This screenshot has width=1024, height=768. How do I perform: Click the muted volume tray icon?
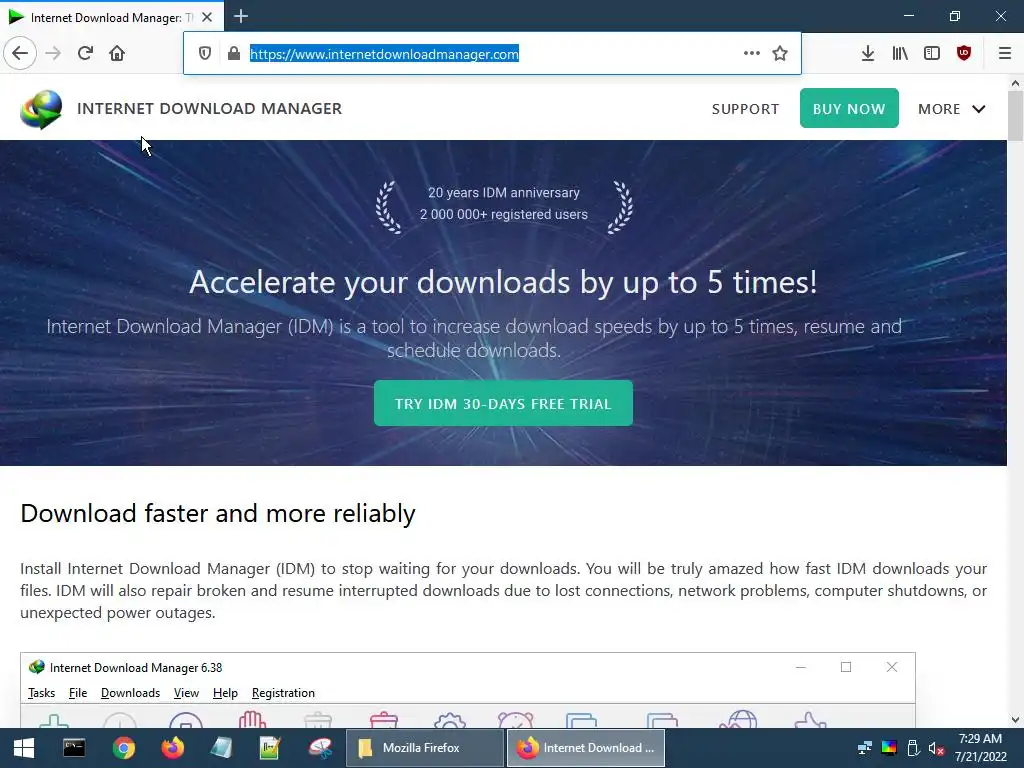coord(936,748)
